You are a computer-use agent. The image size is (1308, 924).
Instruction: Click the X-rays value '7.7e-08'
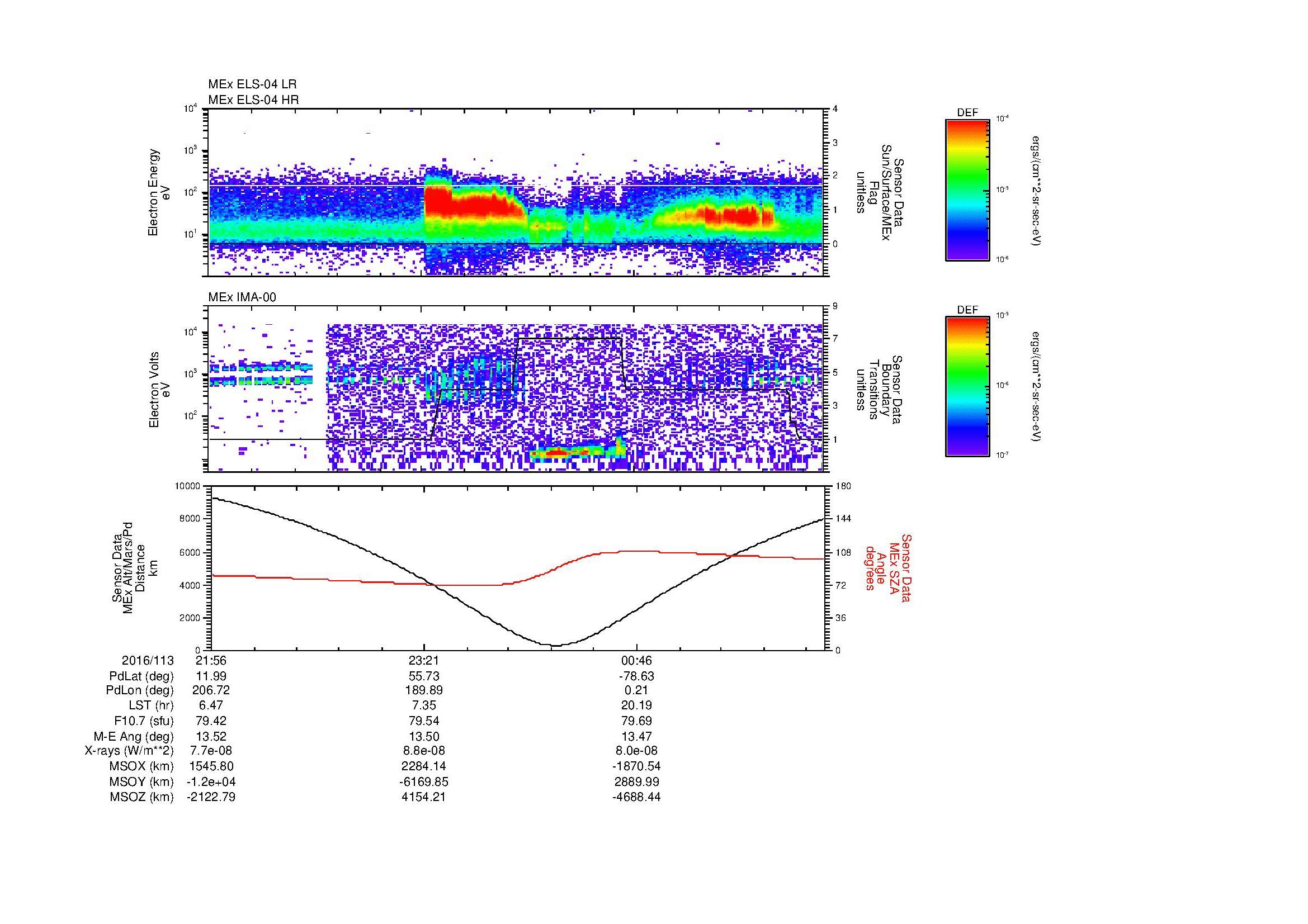tap(211, 751)
